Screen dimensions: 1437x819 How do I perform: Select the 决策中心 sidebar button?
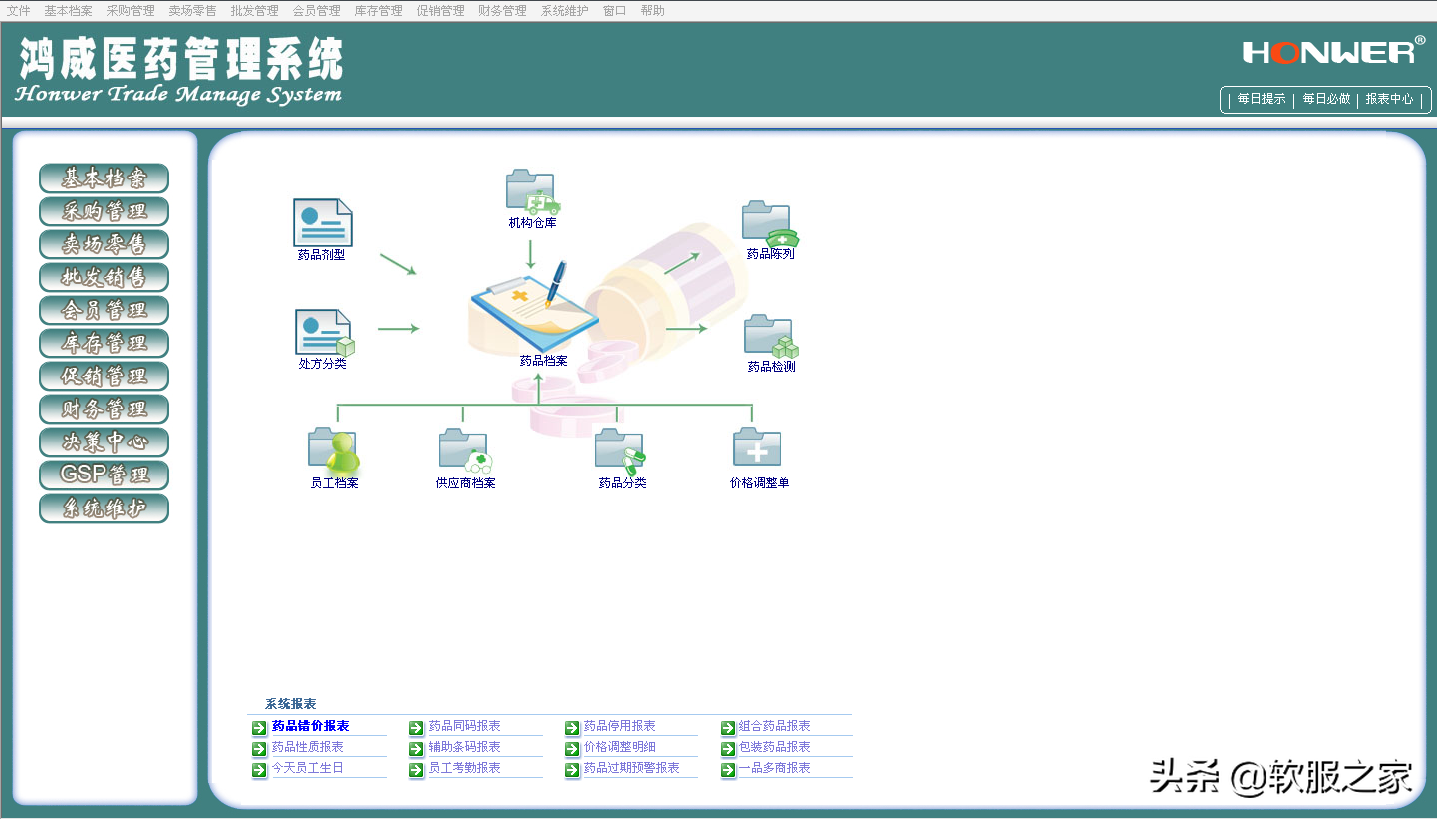[104, 442]
